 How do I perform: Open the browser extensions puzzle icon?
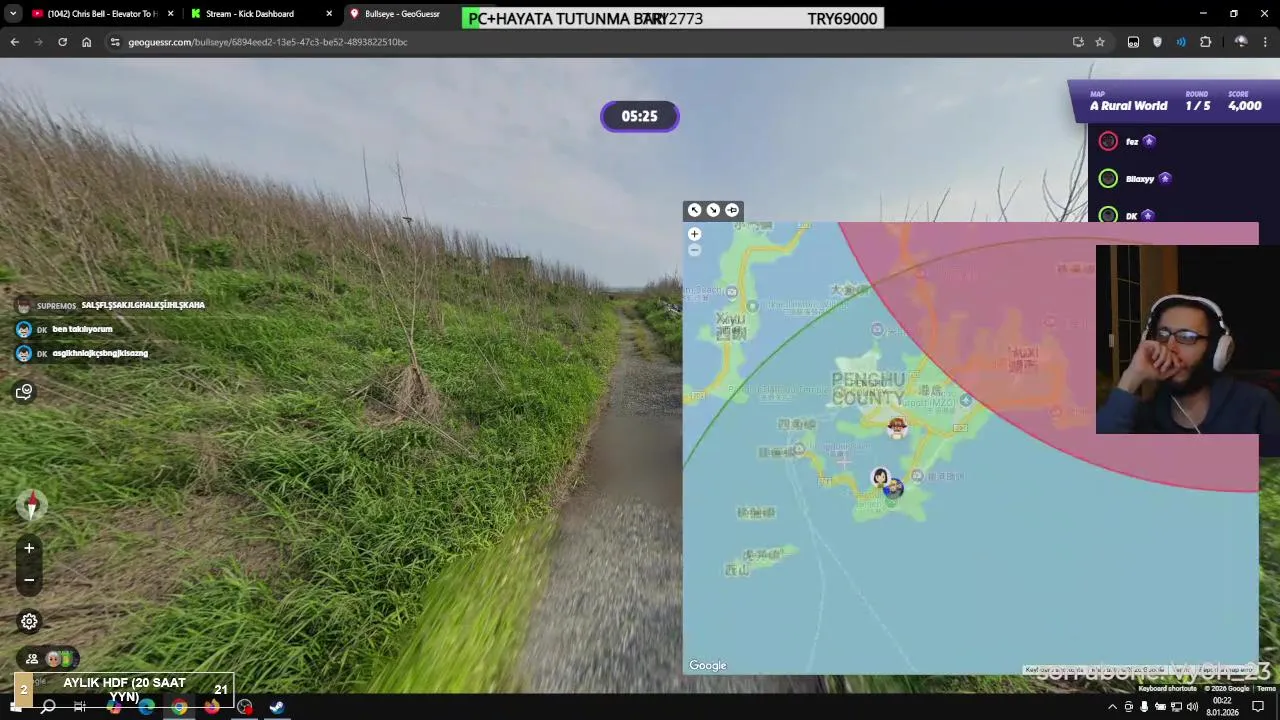1205,42
